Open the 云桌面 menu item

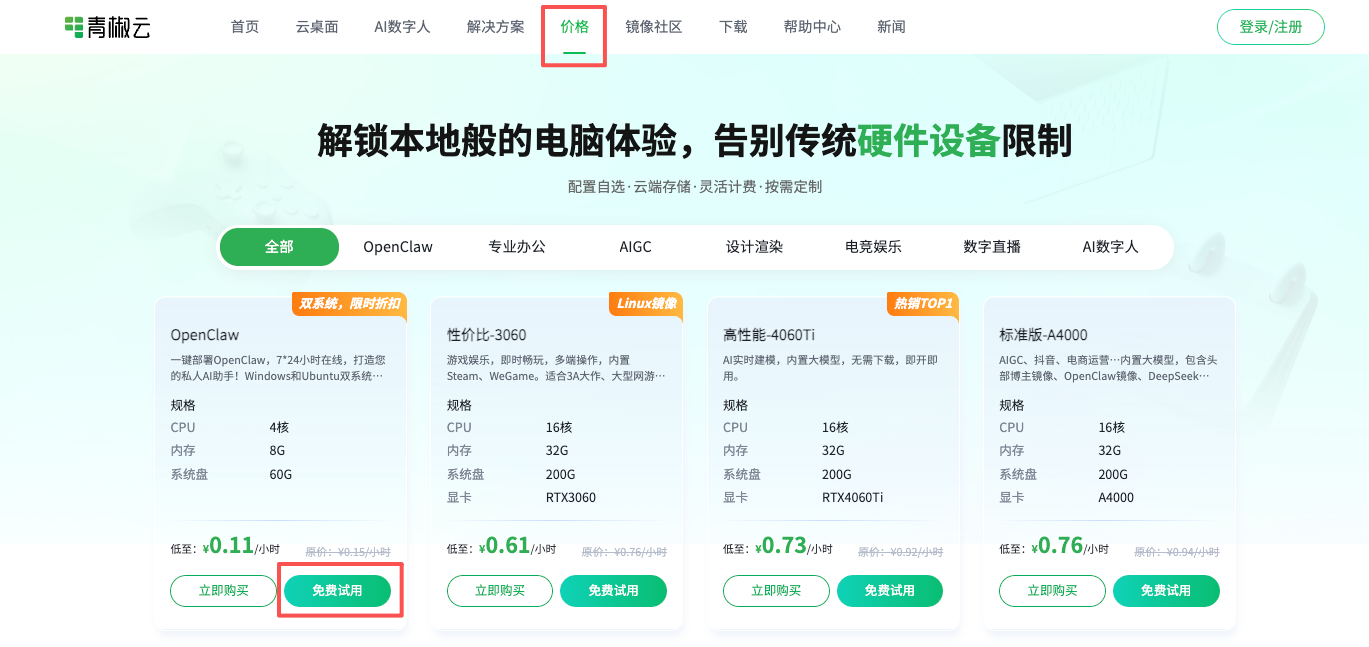(x=317, y=27)
